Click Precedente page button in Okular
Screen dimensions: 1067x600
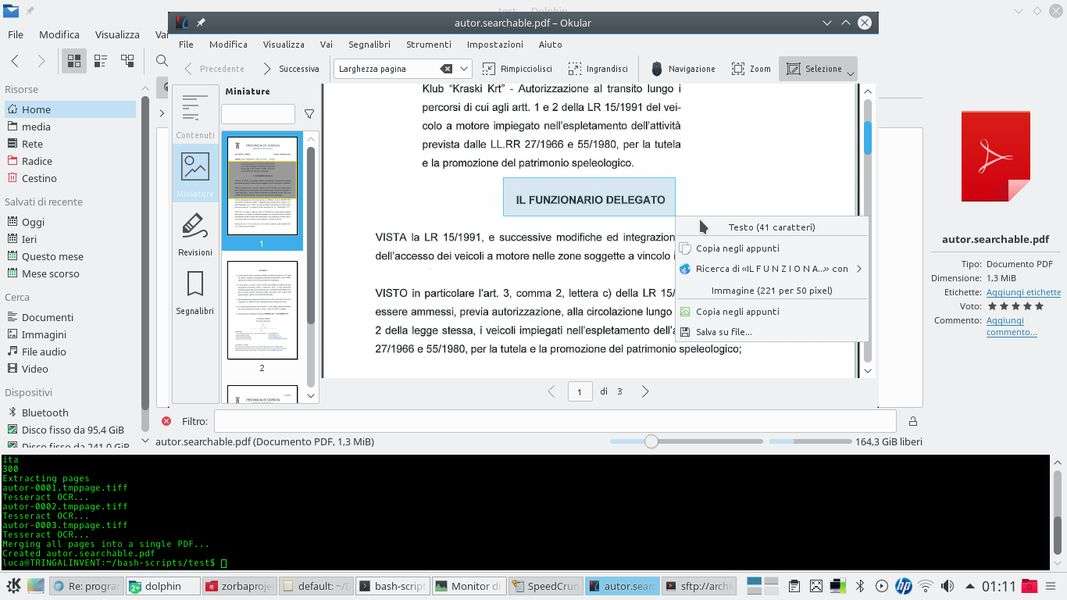click(214, 69)
